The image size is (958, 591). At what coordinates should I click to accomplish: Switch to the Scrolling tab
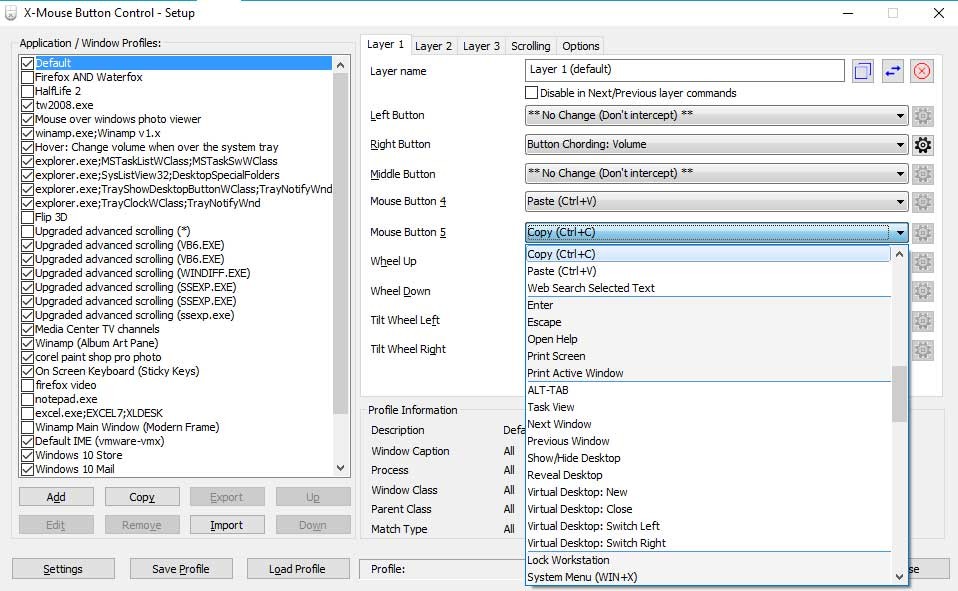pyautogui.click(x=530, y=46)
